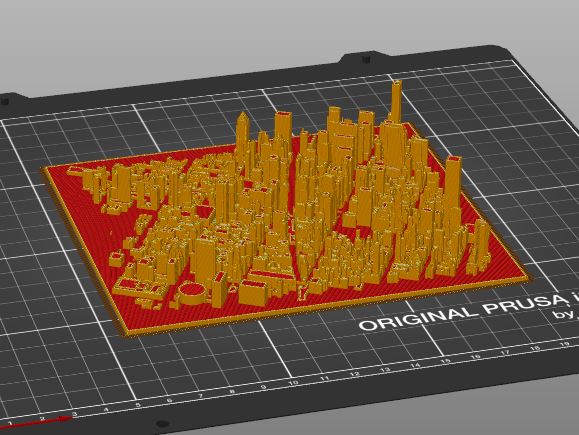Click the bed ruler label 15
Viewport: 579px width, 435px height.
[x=446, y=361]
